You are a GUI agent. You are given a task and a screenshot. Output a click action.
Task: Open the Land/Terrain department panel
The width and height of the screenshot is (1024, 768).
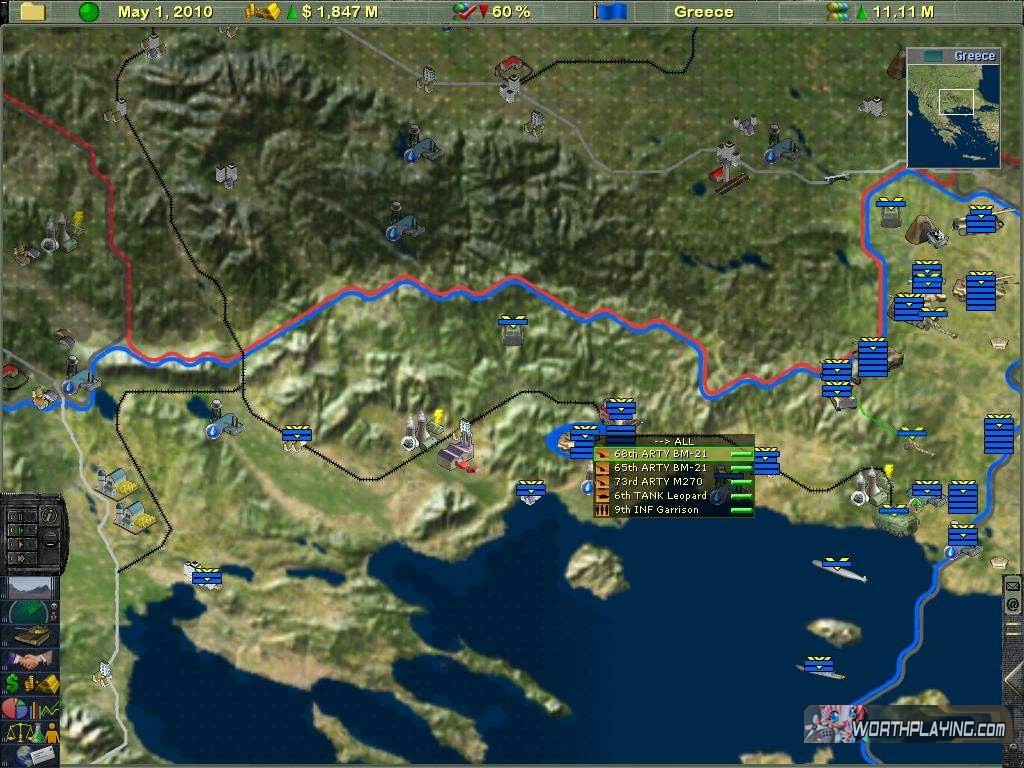coord(32,588)
